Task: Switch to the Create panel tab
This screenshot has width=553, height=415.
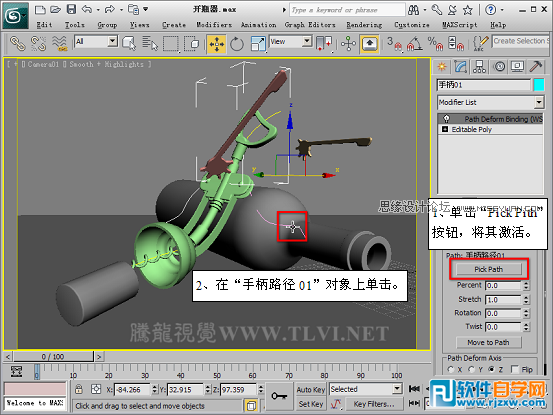Action: pyautogui.click(x=442, y=66)
